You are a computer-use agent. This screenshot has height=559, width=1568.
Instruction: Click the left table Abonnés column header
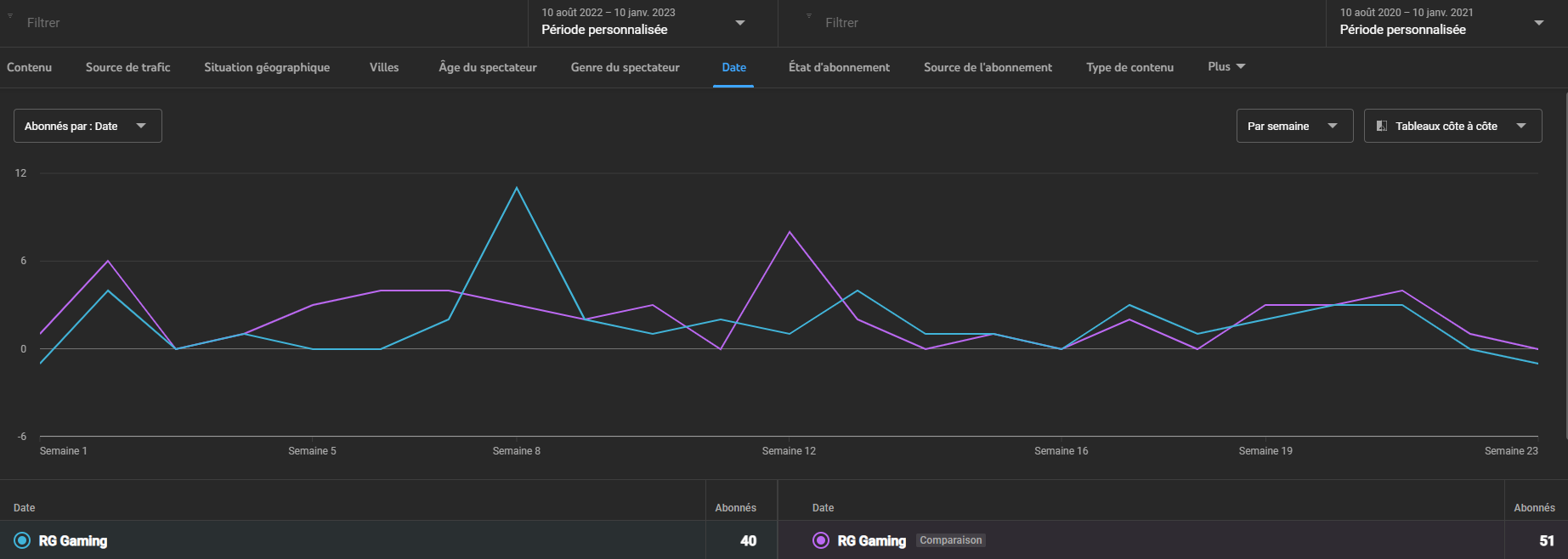pyautogui.click(x=735, y=508)
